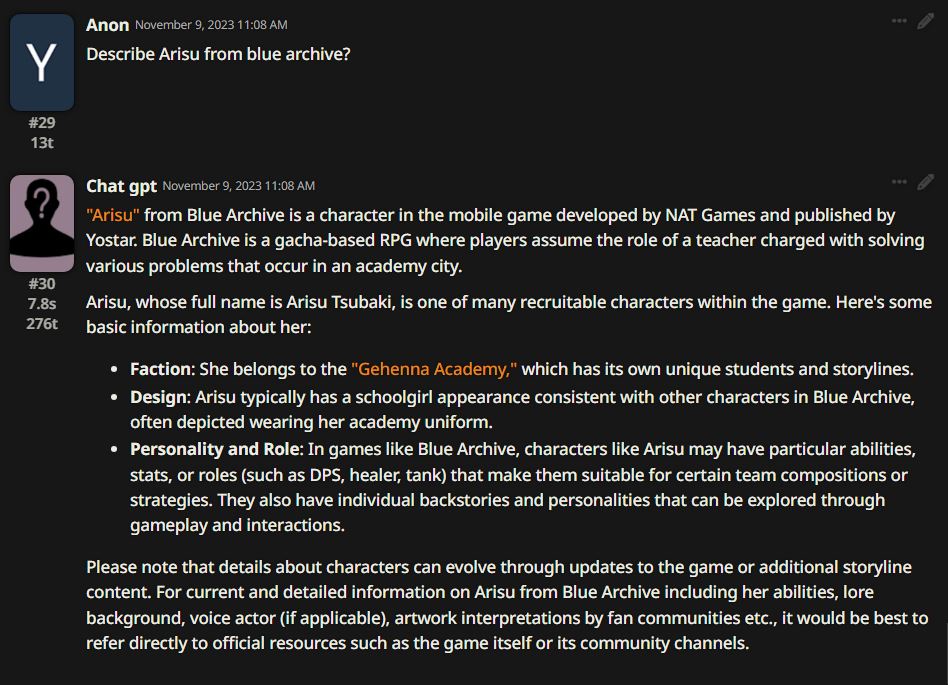Open the ellipsis menu on Anon's message
Screen dimensions: 948x685
[x=899, y=21]
